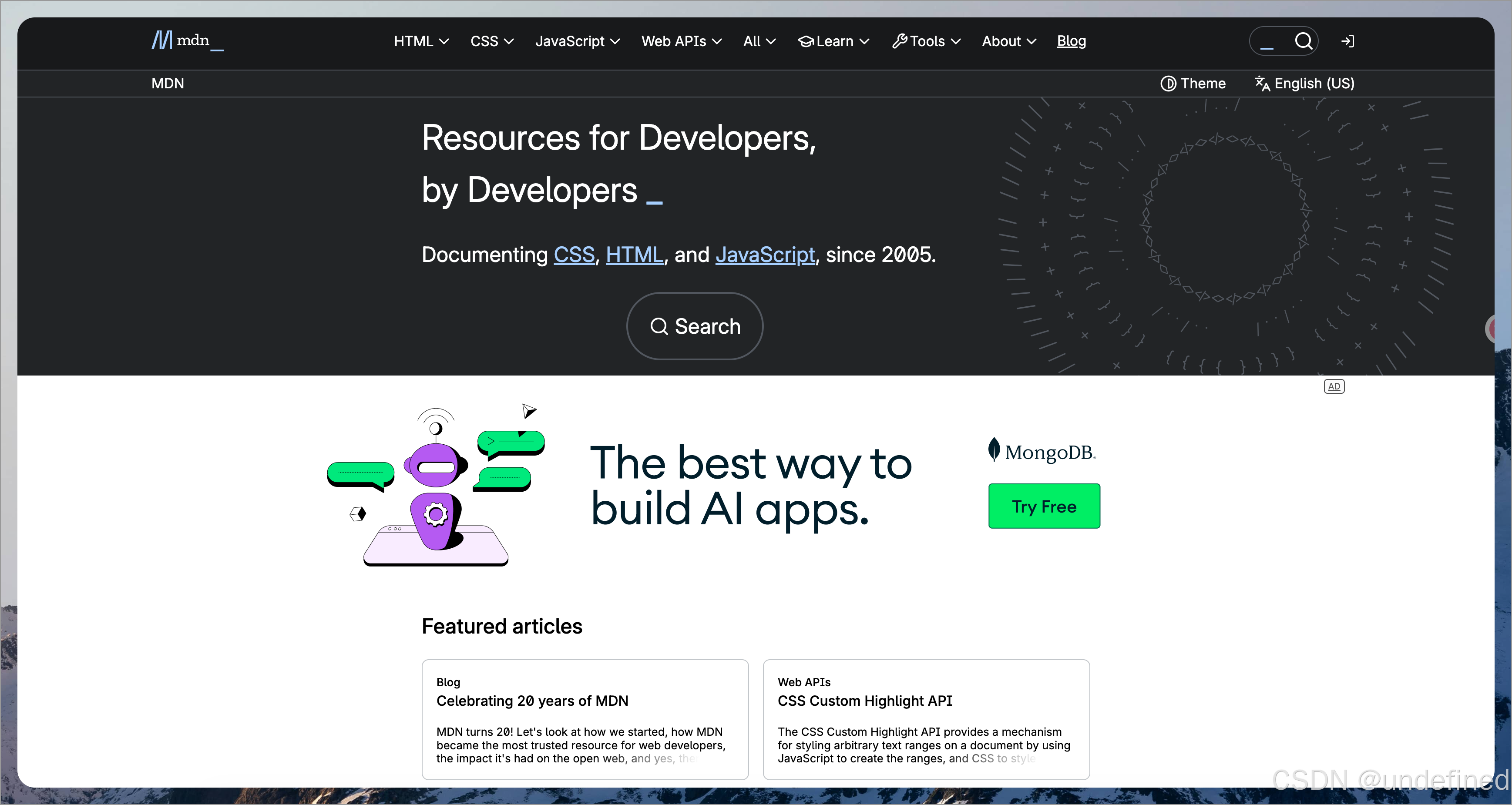Click the Tools wrench icon
This screenshot has height=805, width=1512.
tap(899, 41)
